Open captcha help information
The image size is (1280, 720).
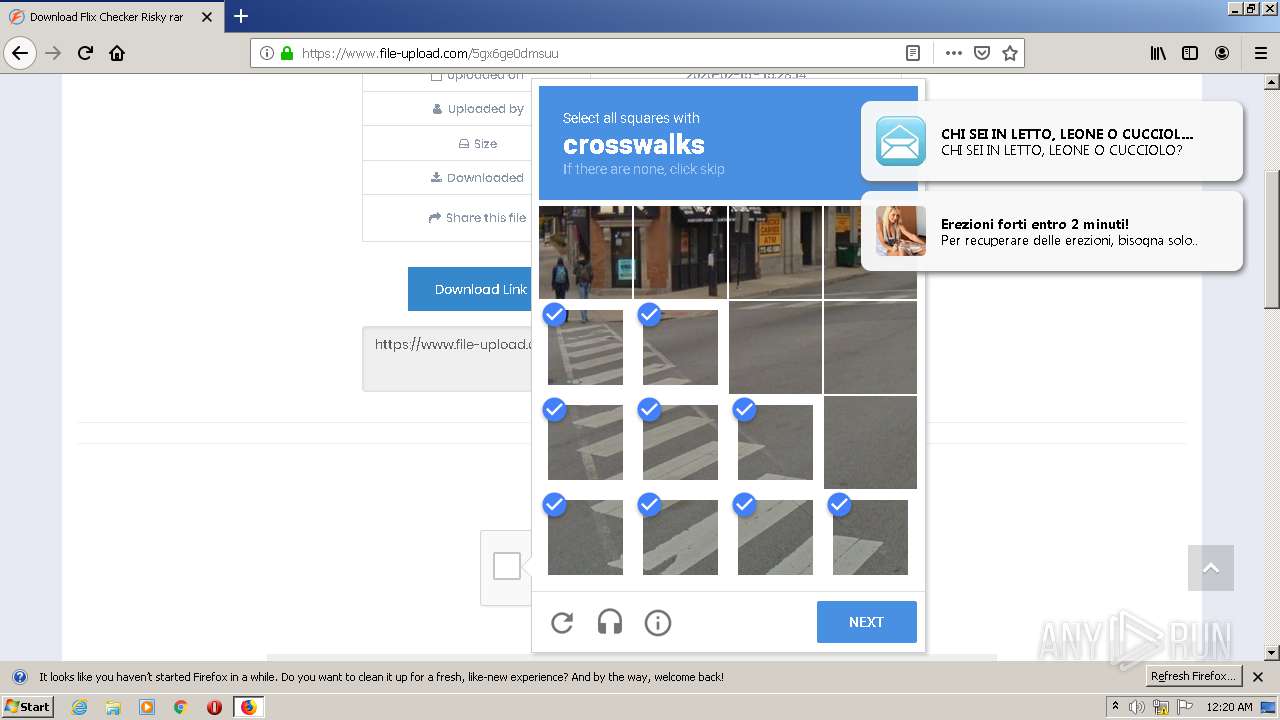point(658,623)
